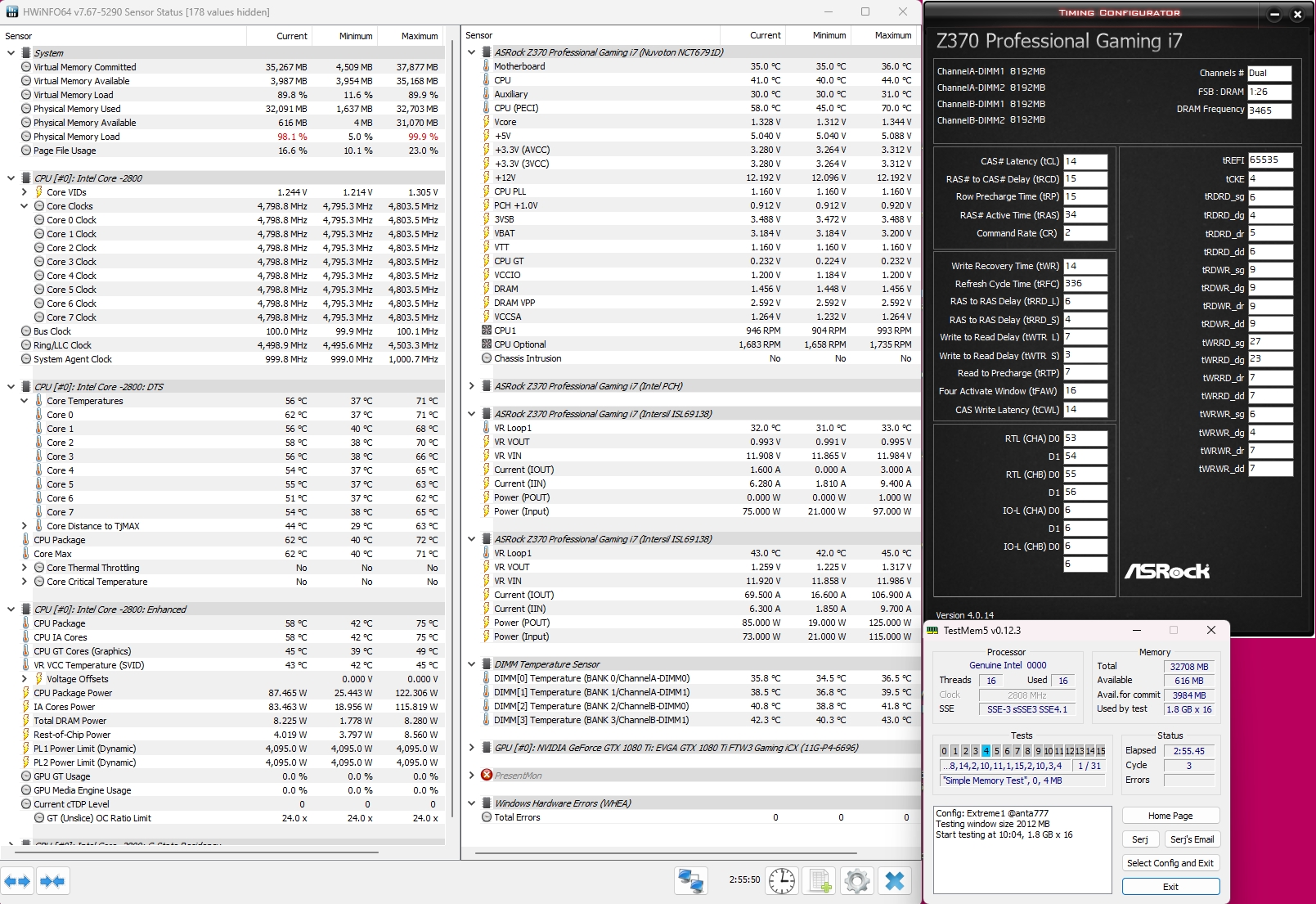Viewport: 1316px width, 904px height.
Task: Click the left pane Sensor column header
Action: [x=124, y=36]
